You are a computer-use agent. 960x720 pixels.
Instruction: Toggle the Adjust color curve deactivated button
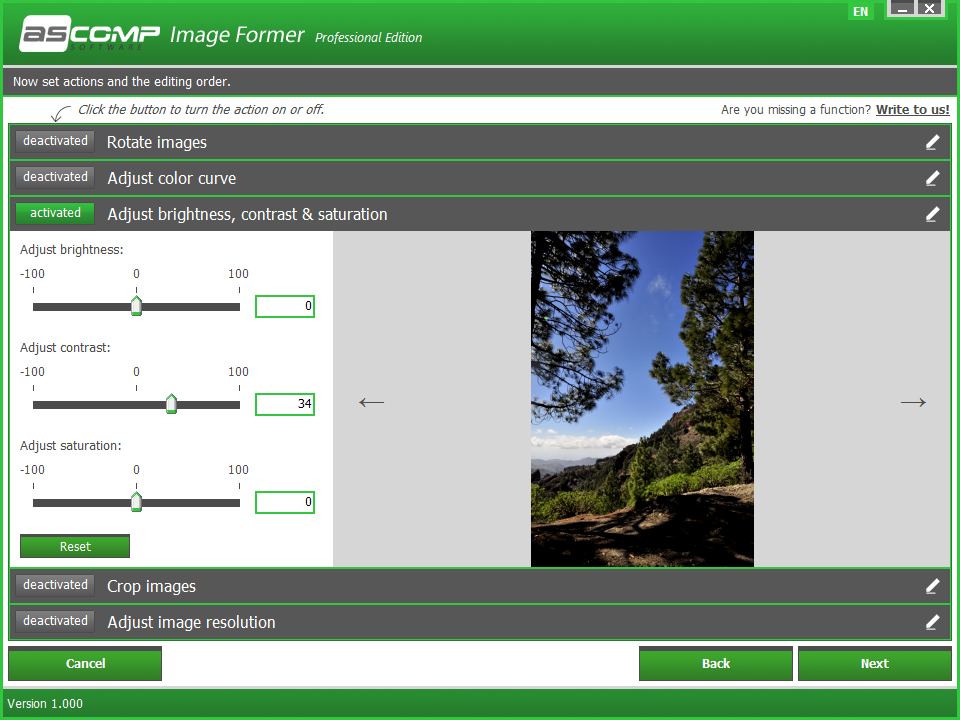click(x=55, y=177)
